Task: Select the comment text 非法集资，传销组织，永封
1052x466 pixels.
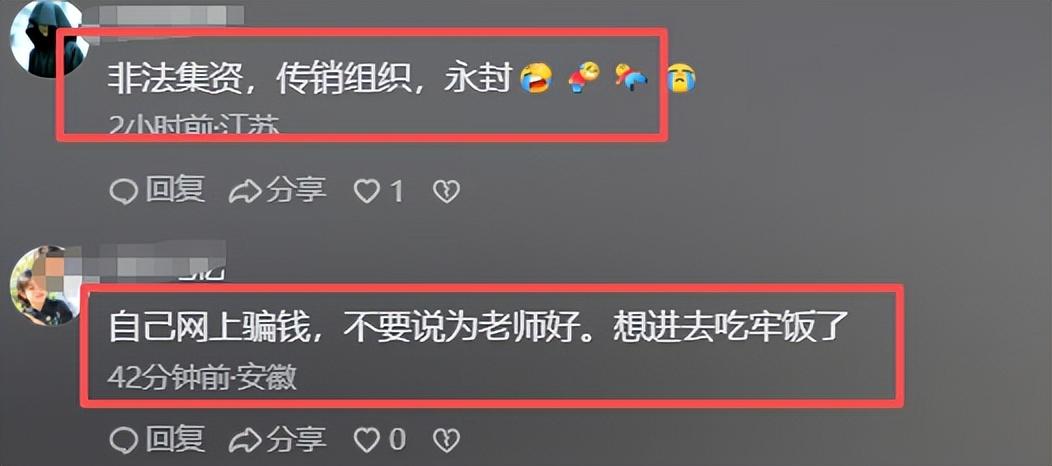Action: pos(310,80)
